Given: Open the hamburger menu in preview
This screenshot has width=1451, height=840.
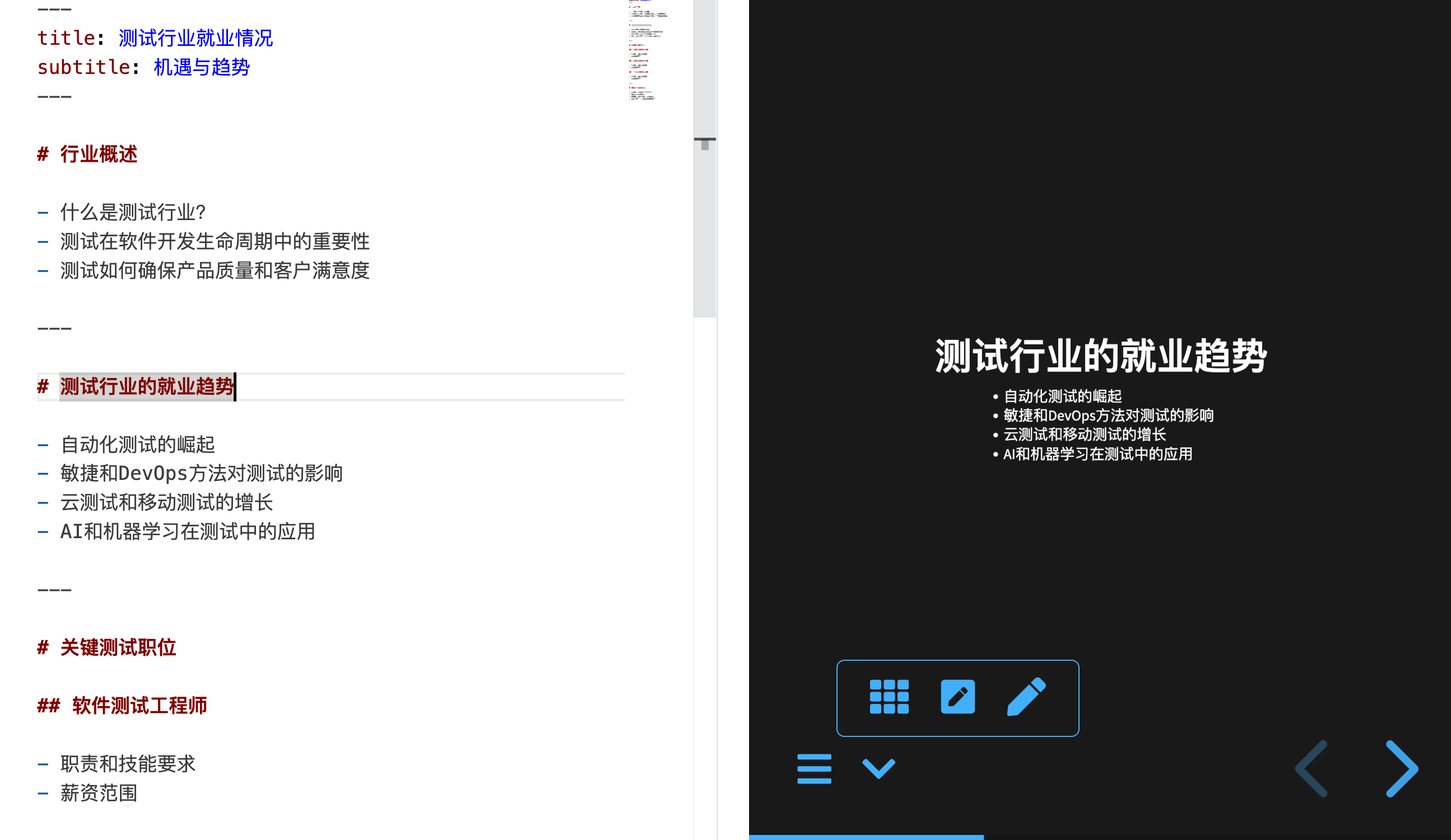Looking at the screenshot, I should [x=814, y=769].
